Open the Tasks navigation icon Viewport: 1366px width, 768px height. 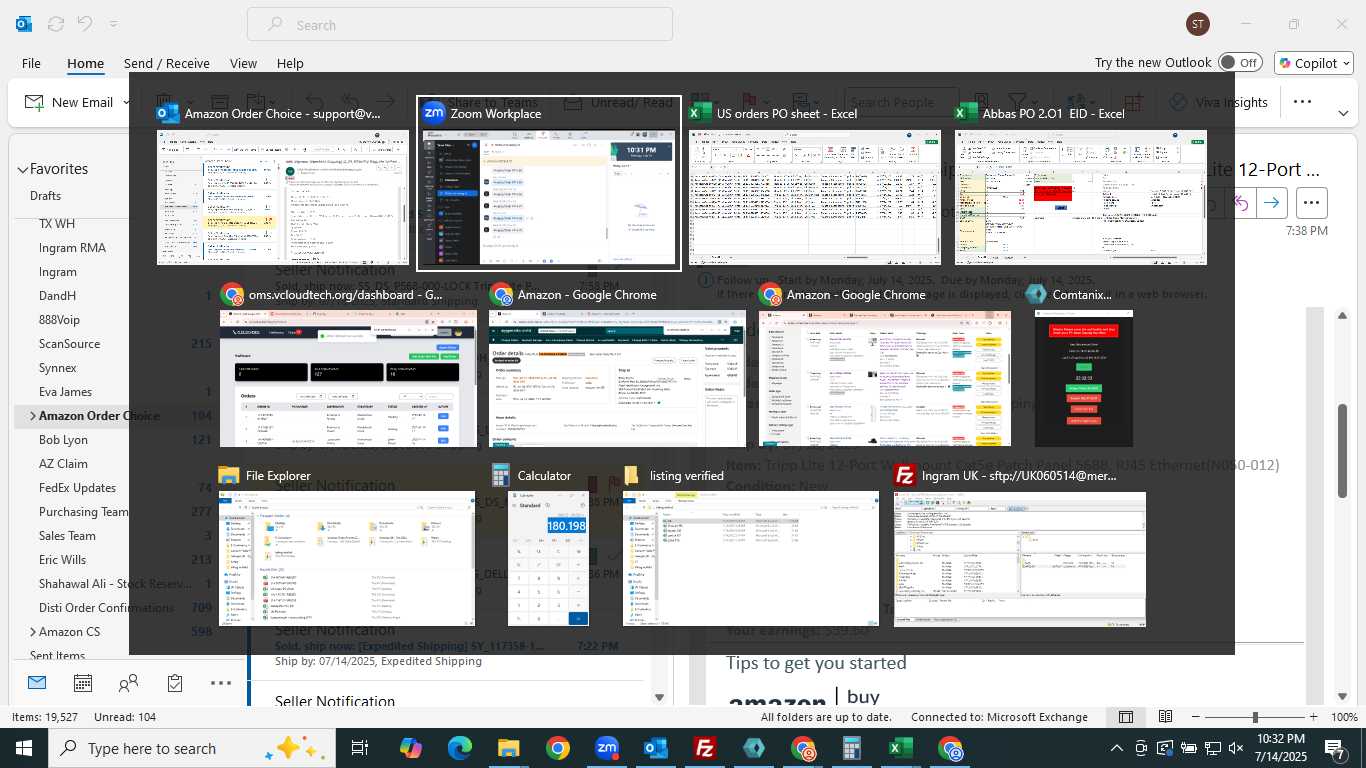click(x=175, y=683)
